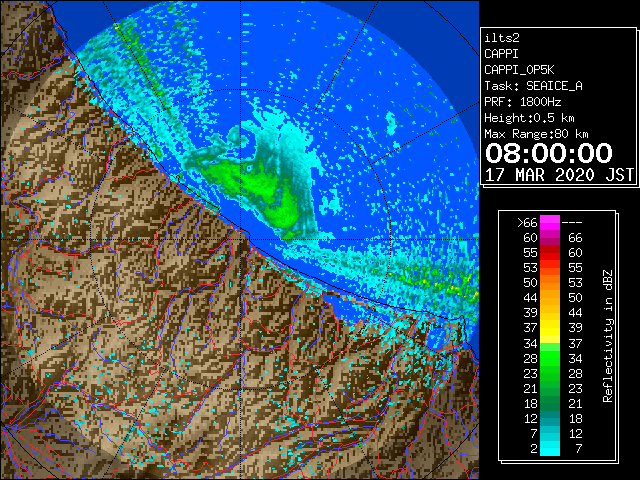Click the lowest legend value 2
The width and height of the screenshot is (640, 480).
pyautogui.click(x=534, y=449)
